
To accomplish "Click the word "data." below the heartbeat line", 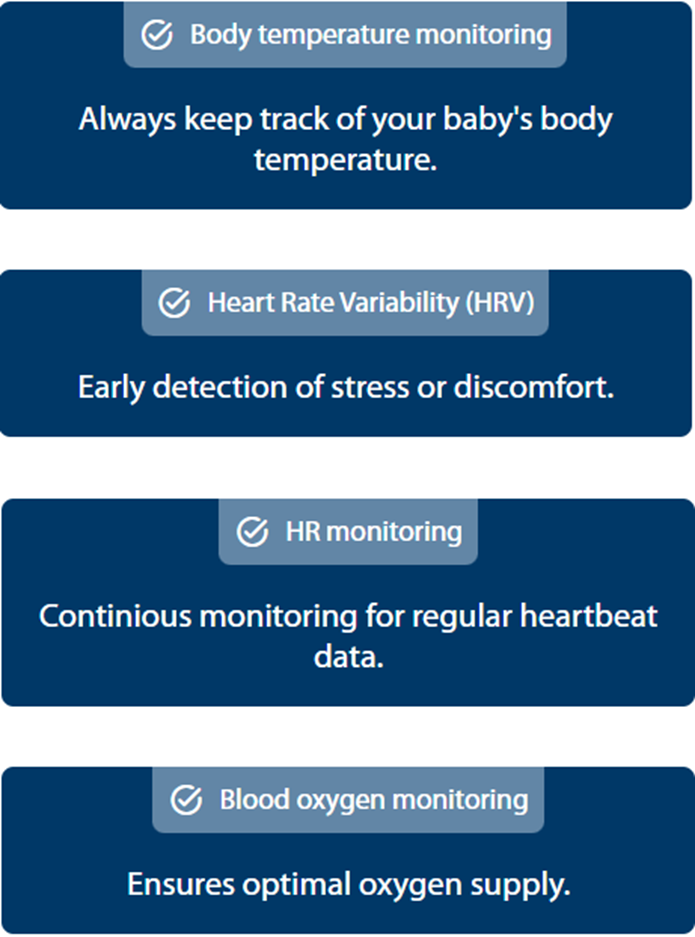I will (x=347, y=656).
